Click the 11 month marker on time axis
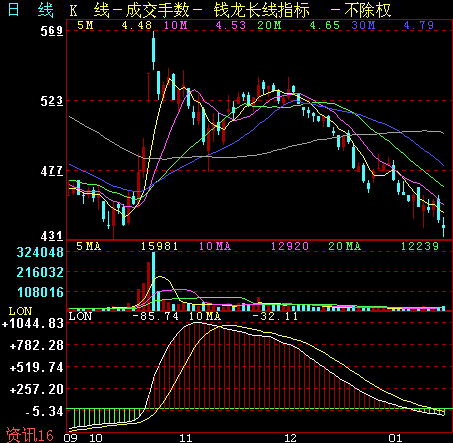 pos(186,438)
